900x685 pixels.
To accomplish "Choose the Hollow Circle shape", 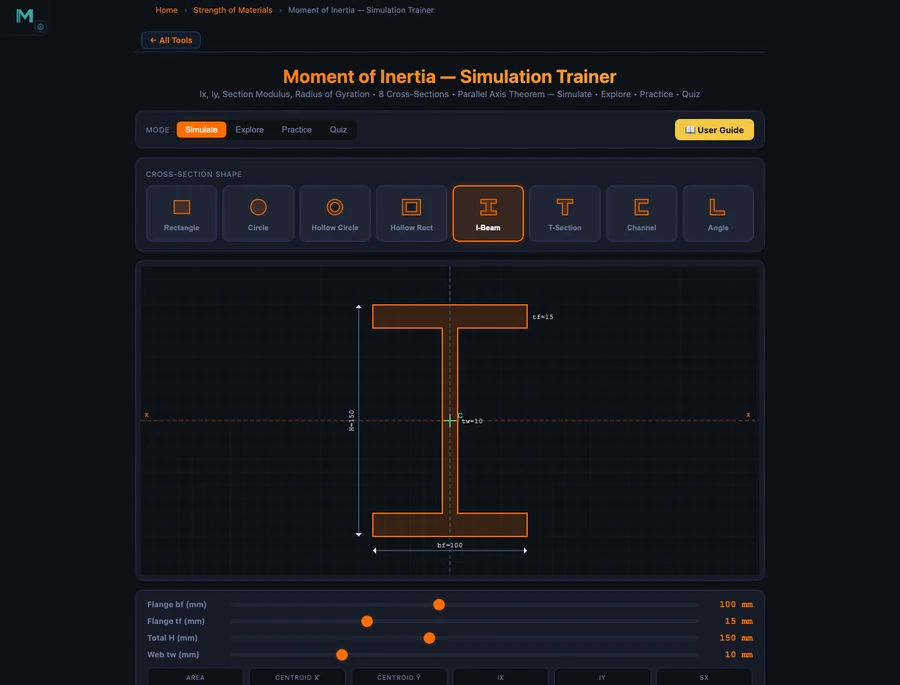I will click(335, 214).
